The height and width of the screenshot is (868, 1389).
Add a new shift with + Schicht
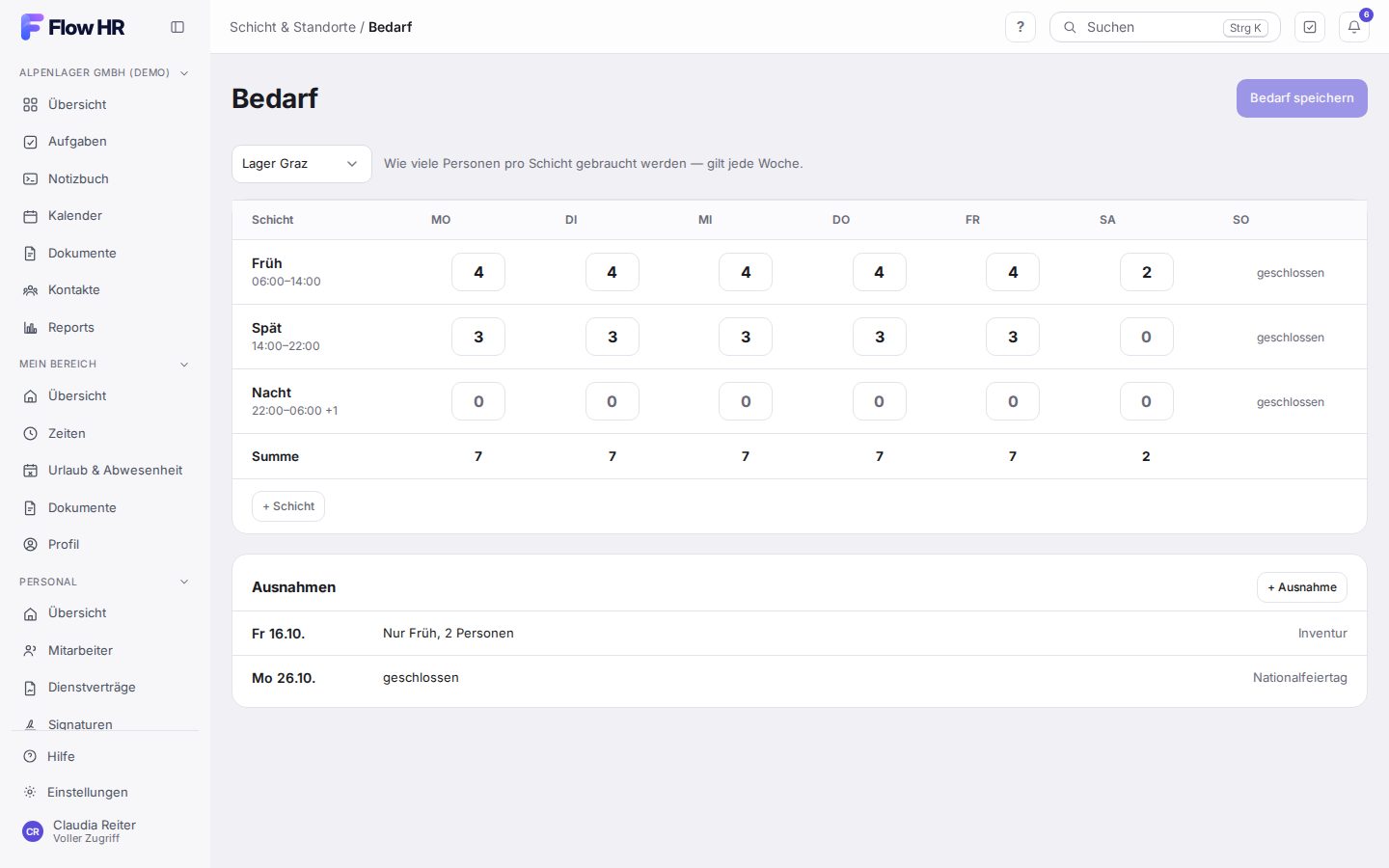pos(288,506)
